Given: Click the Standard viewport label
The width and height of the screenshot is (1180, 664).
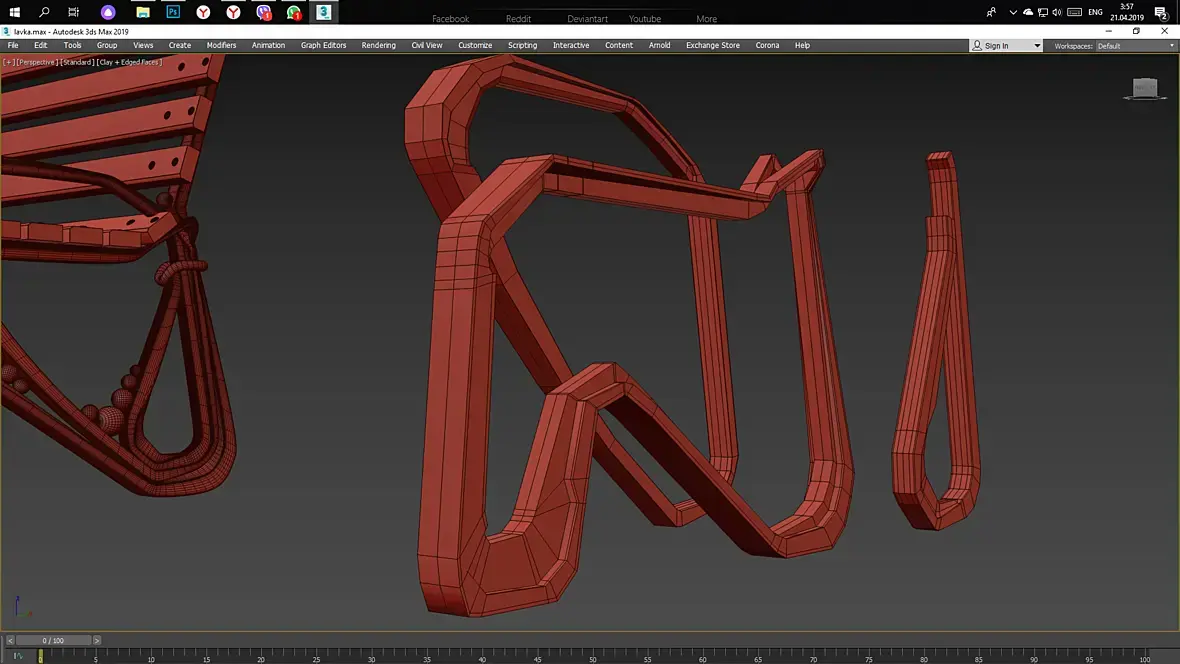Looking at the screenshot, I should (77, 62).
